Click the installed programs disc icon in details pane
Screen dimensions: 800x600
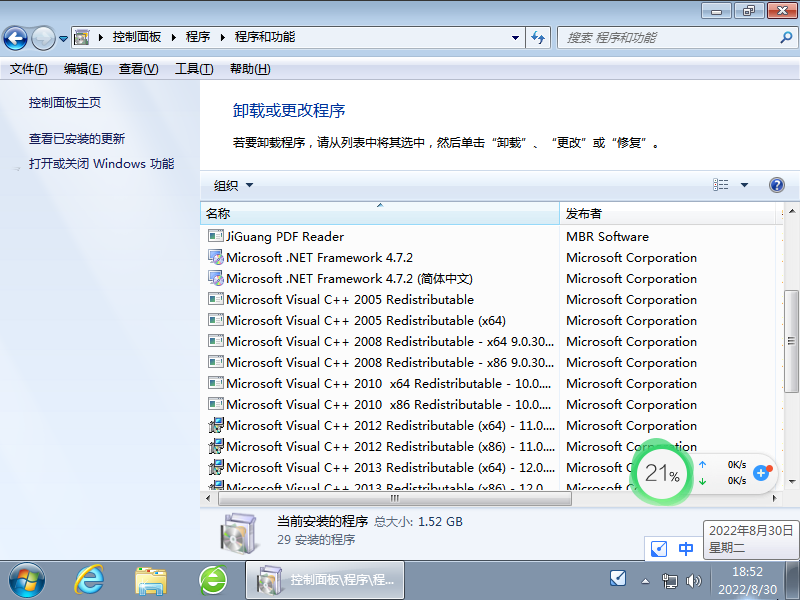click(x=238, y=532)
